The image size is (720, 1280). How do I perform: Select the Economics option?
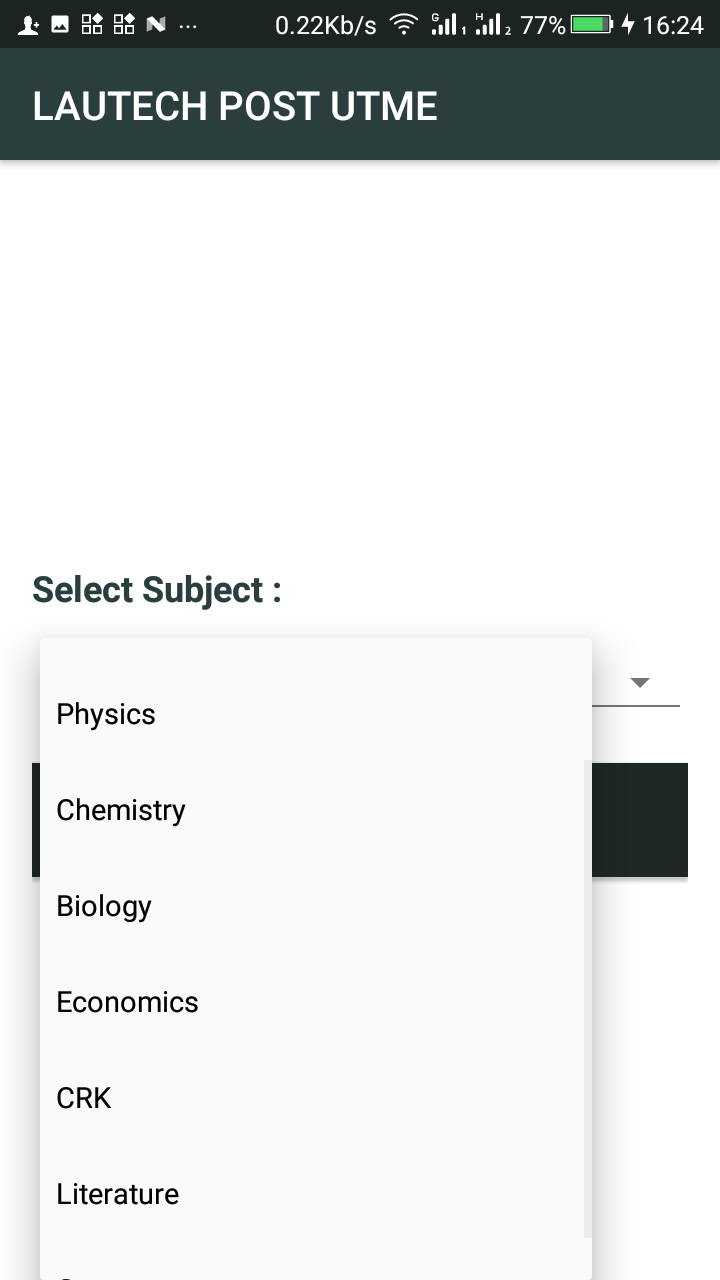click(x=127, y=1002)
